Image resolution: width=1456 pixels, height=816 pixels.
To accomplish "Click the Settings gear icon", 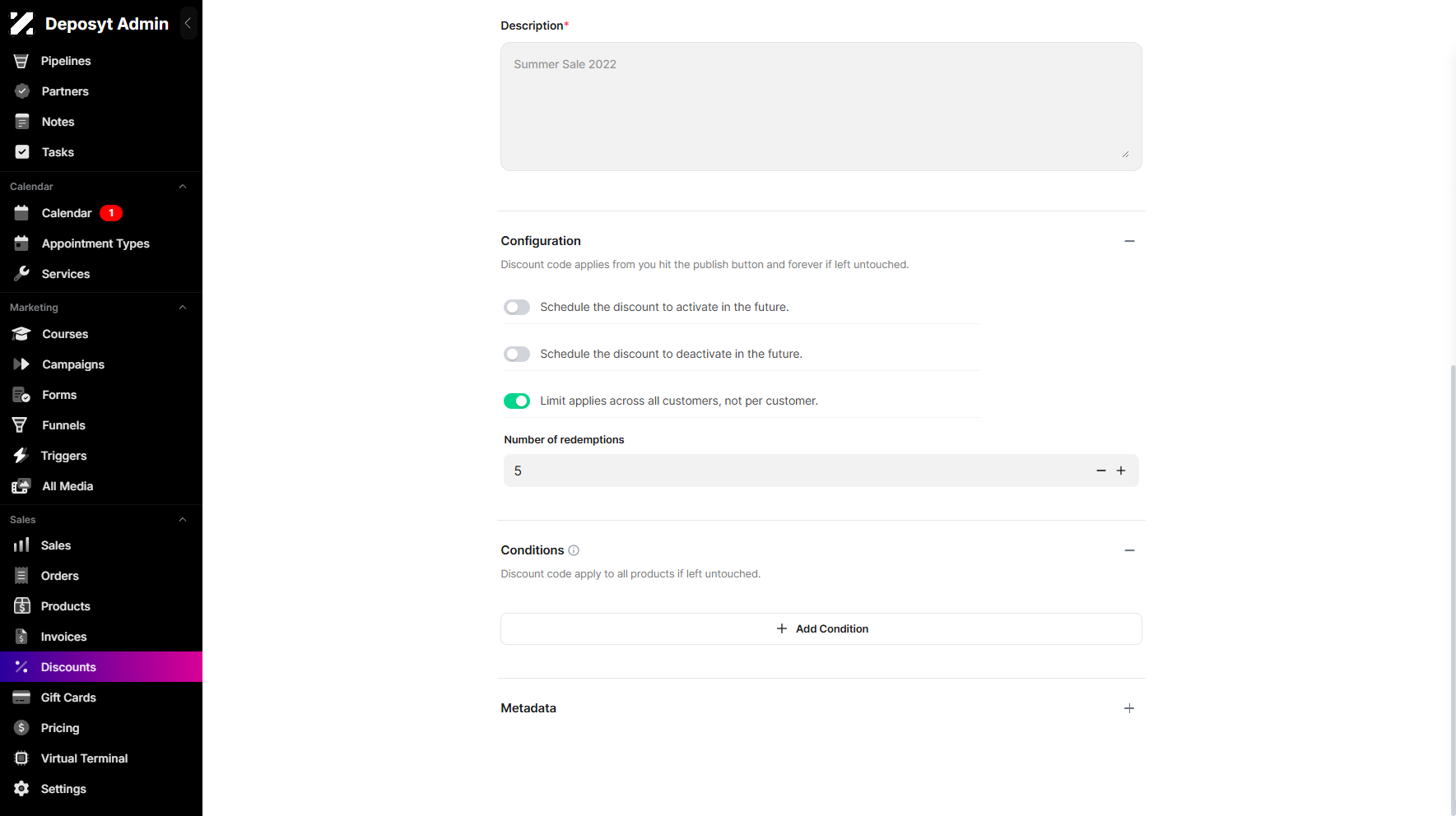I will coord(21,789).
